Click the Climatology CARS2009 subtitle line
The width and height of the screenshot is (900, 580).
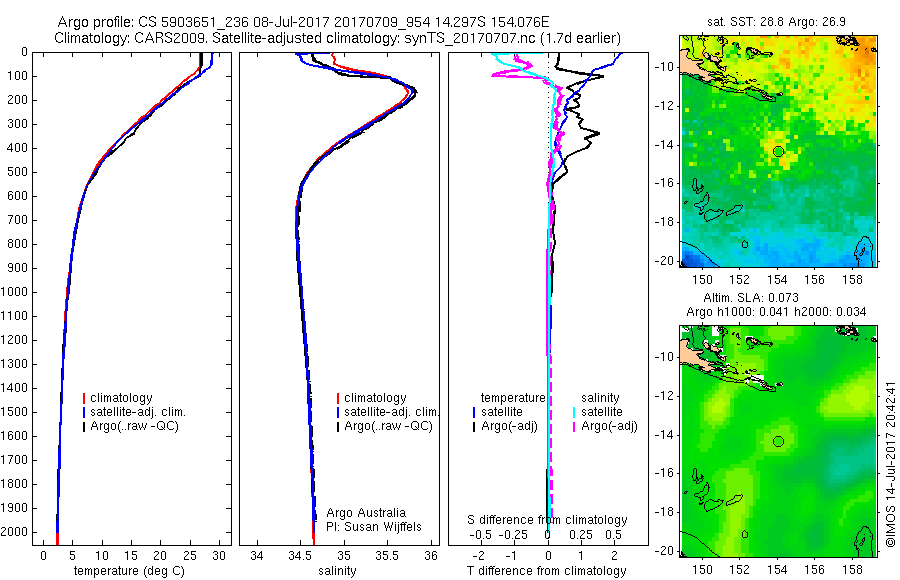click(x=338, y=38)
